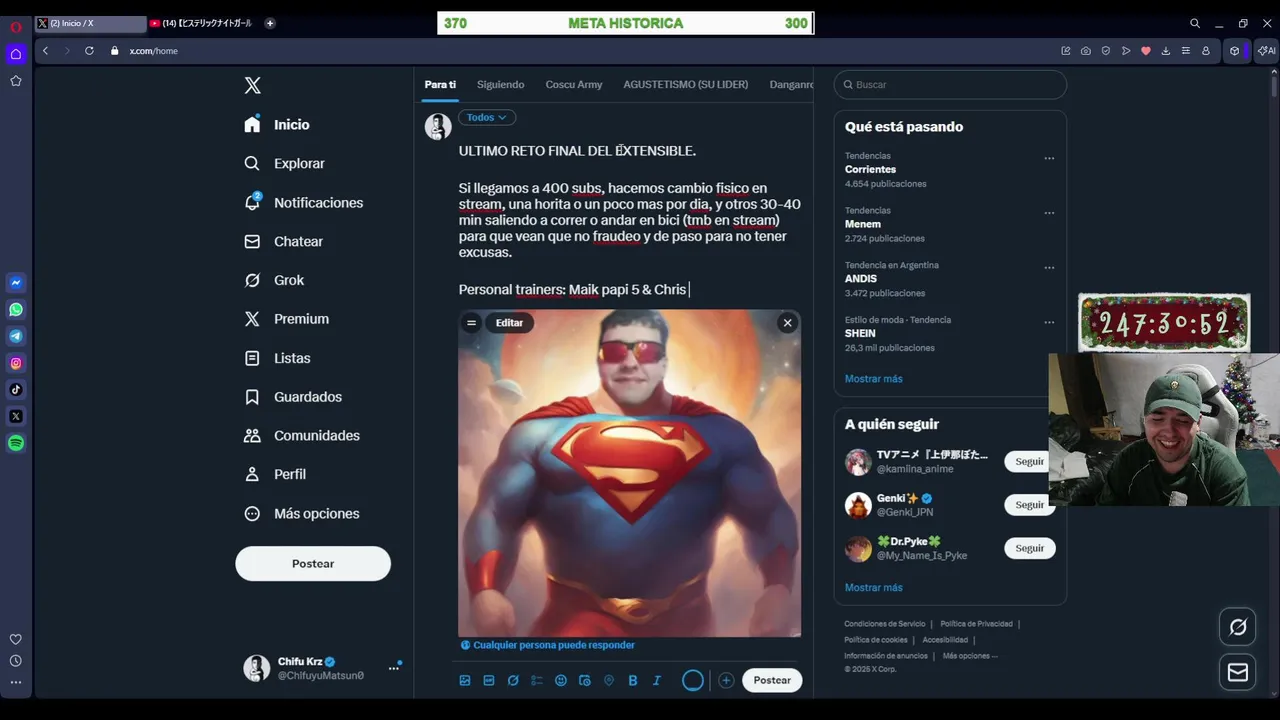Open Política de Privacidad link
The height and width of the screenshot is (720, 1280).
[x=976, y=624]
